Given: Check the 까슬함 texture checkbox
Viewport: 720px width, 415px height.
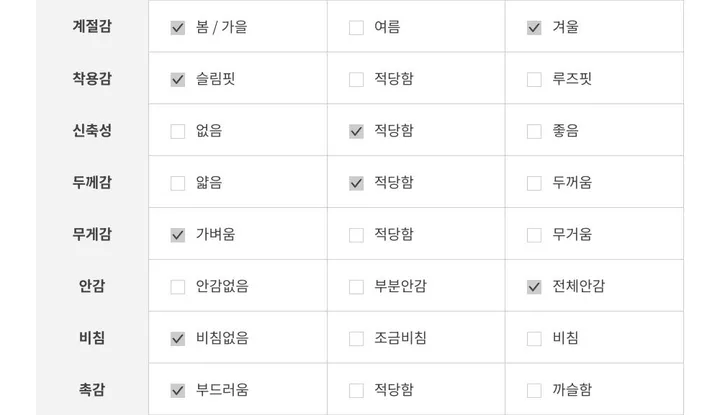Looking at the screenshot, I should pyautogui.click(x=534, y=391).
